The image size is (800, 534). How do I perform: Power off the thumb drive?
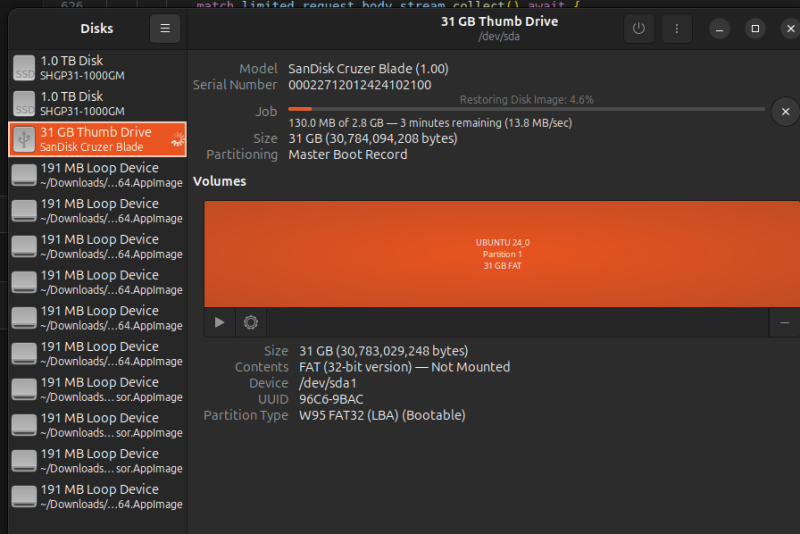(639, 29)
